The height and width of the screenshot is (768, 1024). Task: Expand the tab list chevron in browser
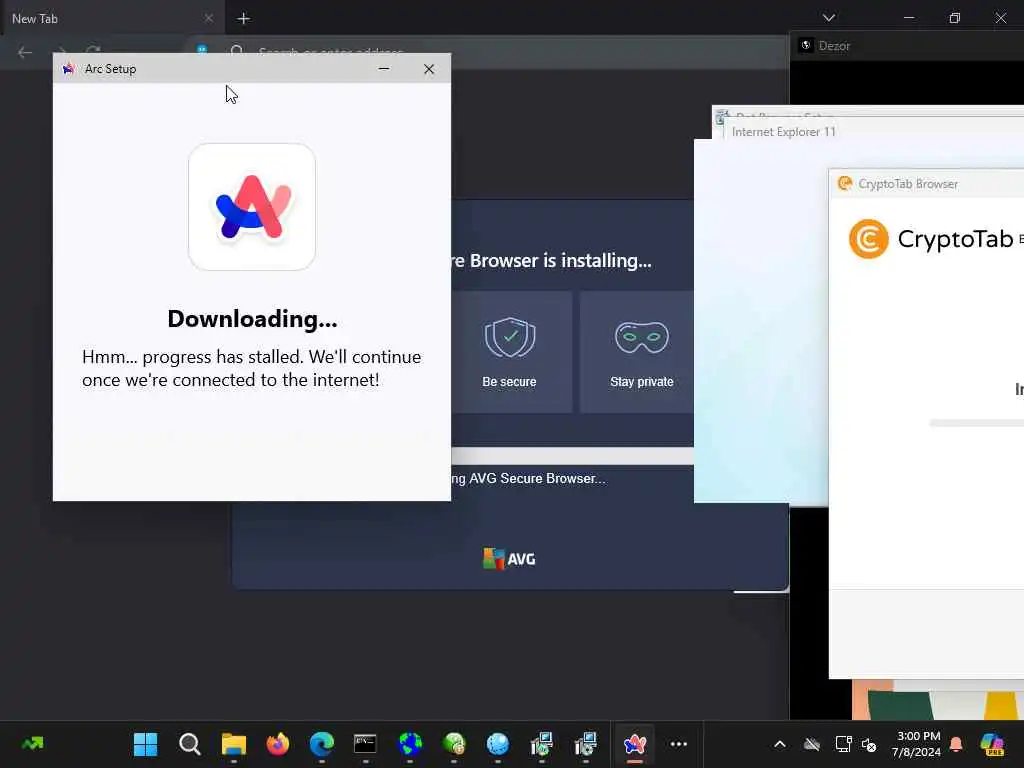829,18
